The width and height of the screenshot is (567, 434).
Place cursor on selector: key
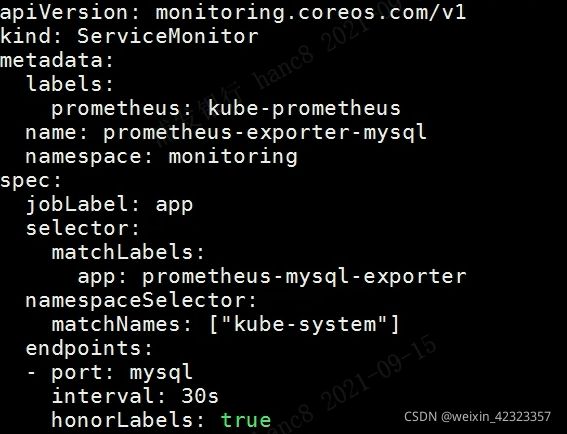pos(83,228)
